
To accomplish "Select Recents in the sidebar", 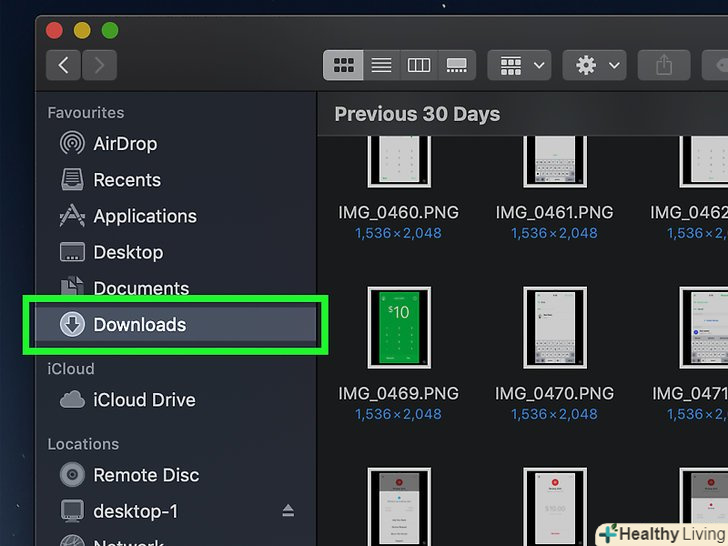I will pos(126,180).
